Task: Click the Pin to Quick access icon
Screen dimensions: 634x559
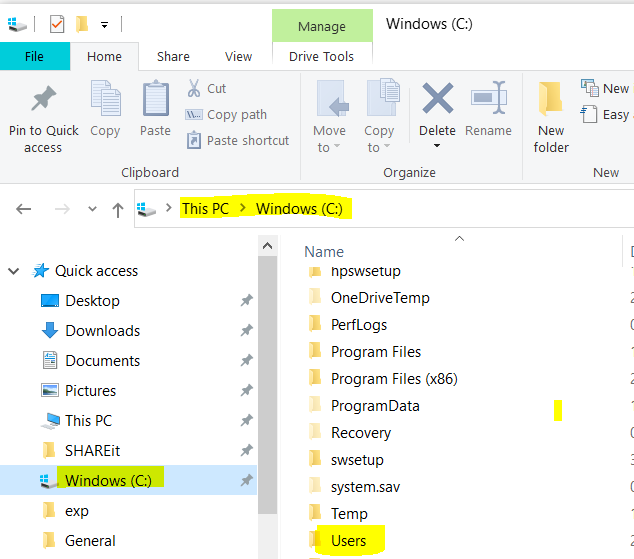Action: 44,98
